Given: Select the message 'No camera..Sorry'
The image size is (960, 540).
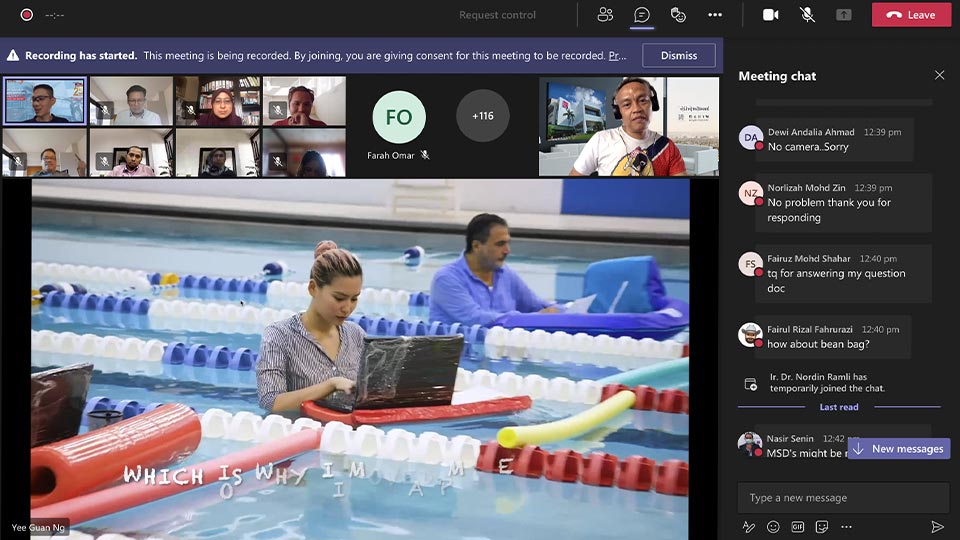Looking at the screenshot, I should 808,147.
